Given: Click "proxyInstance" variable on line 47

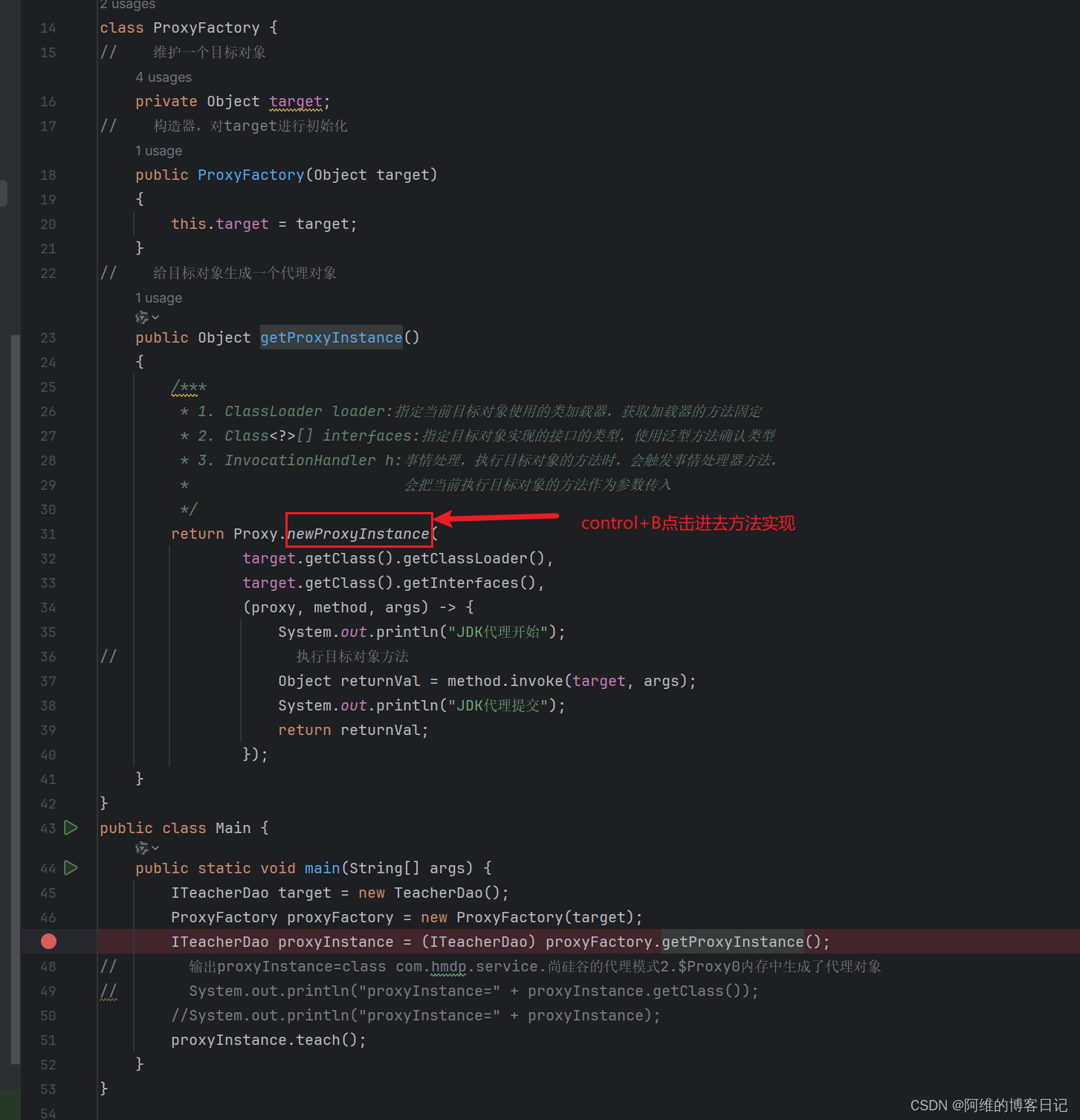Looking at the screenshot, I should (336, 942).
